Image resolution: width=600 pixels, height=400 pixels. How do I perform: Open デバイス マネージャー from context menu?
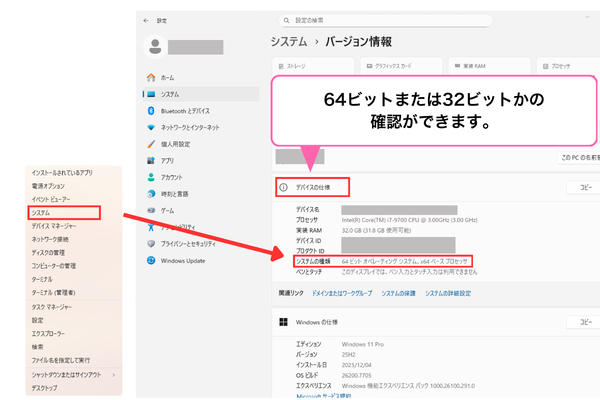point(74,226)
